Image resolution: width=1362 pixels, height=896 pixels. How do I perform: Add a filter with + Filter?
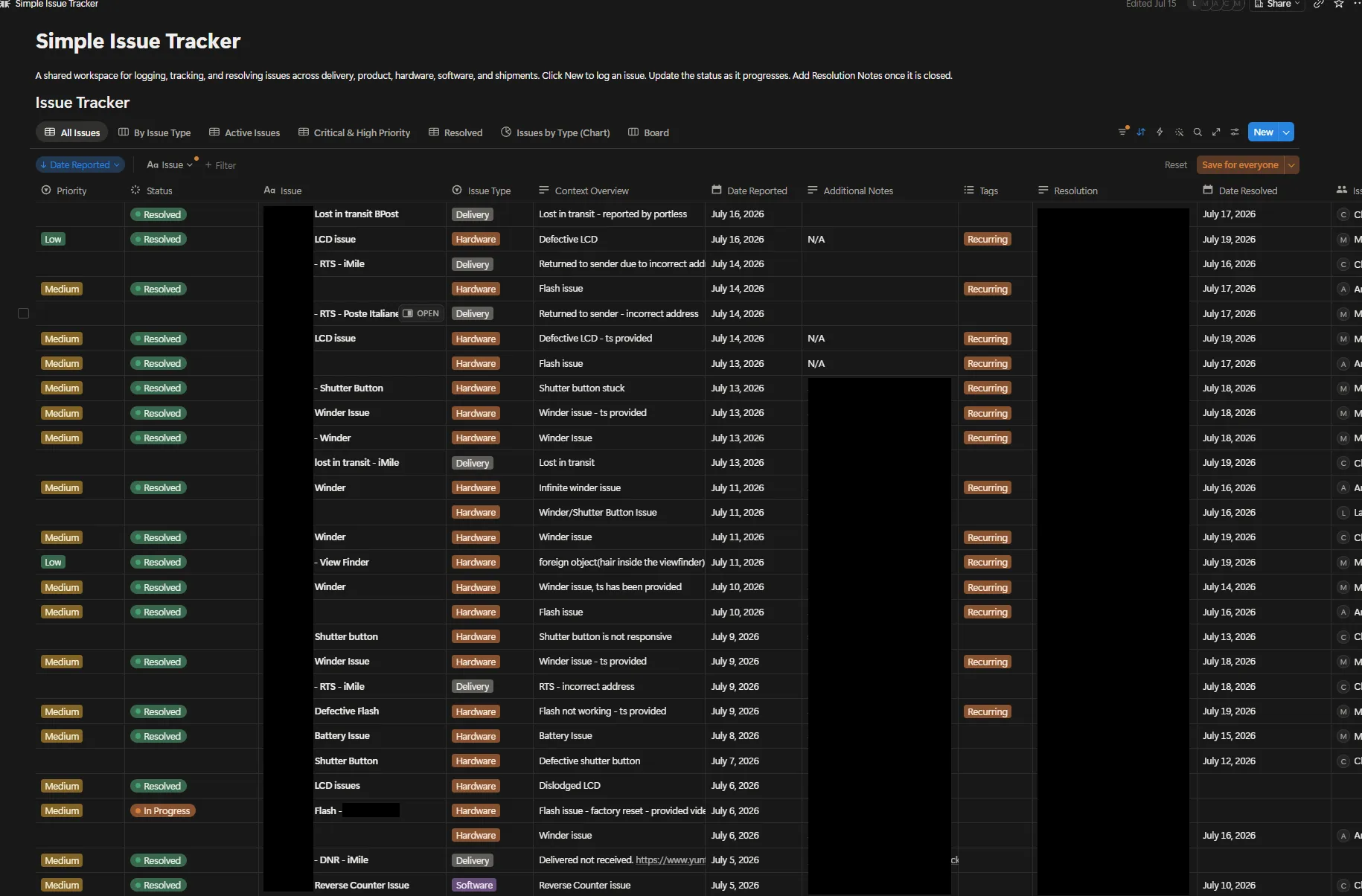tap(220, 165)
